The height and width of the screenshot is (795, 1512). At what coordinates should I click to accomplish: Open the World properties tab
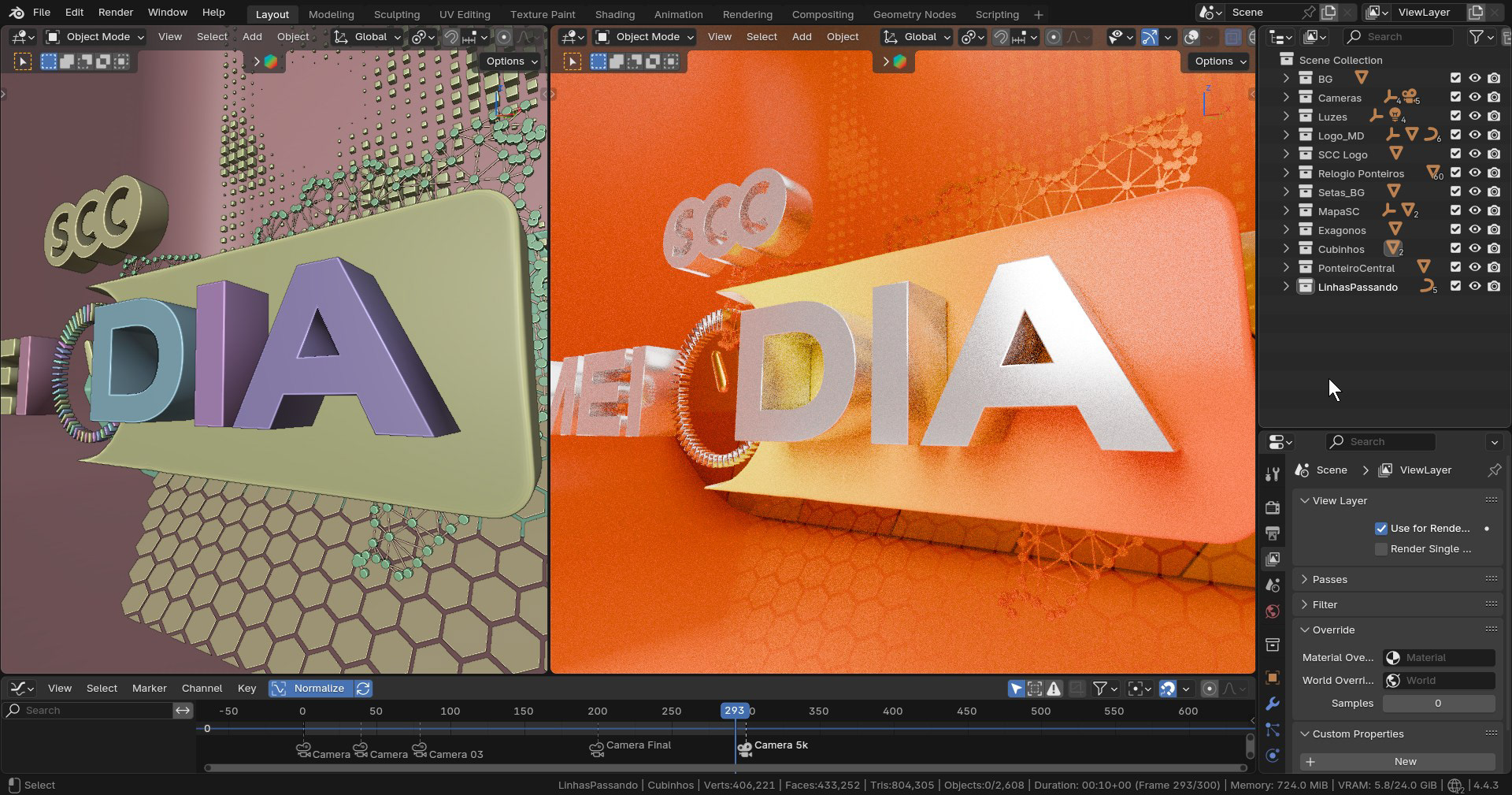tap(1272, 611)
